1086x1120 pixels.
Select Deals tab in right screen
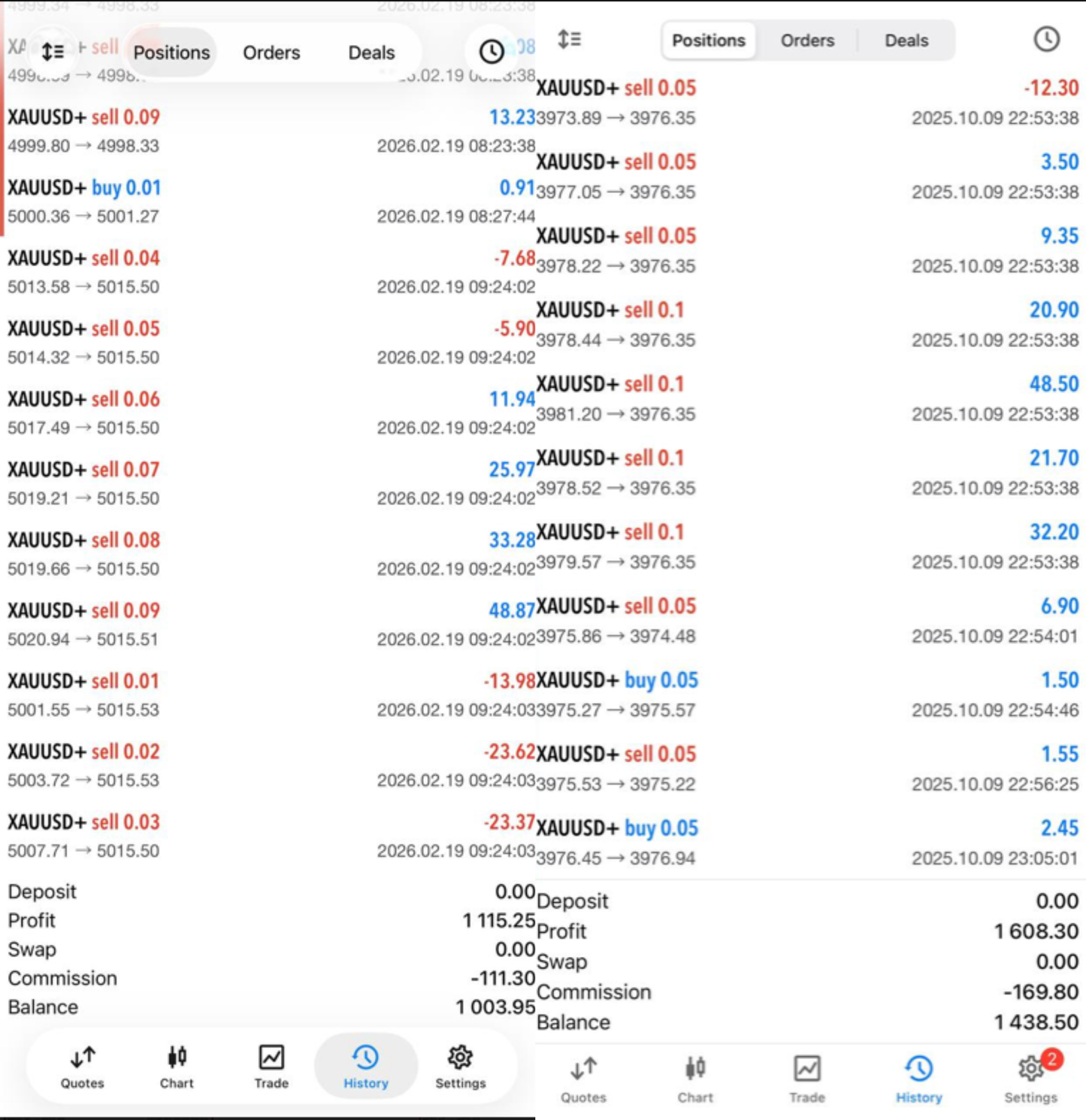coord(906,41)
